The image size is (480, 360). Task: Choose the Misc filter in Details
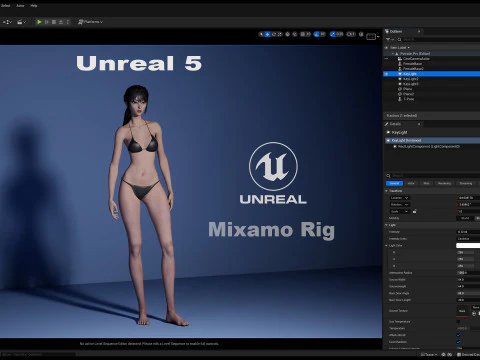(x=426, y=183)
